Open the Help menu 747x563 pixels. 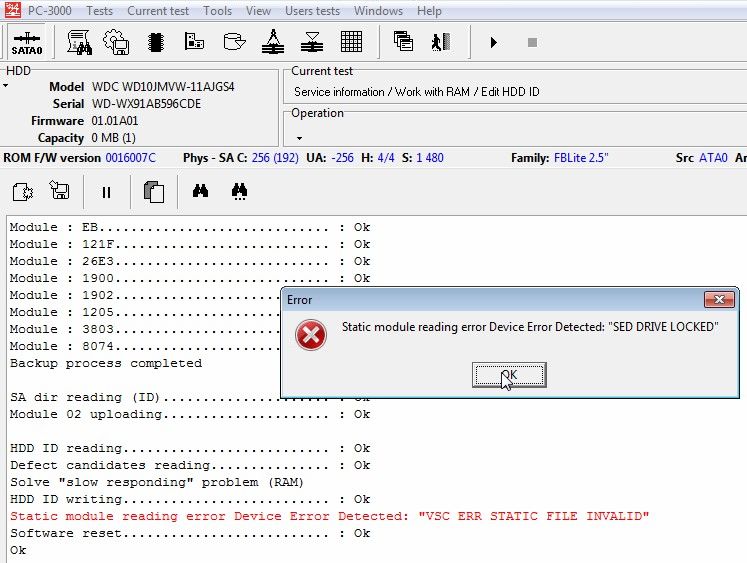[x=429, y=10]
